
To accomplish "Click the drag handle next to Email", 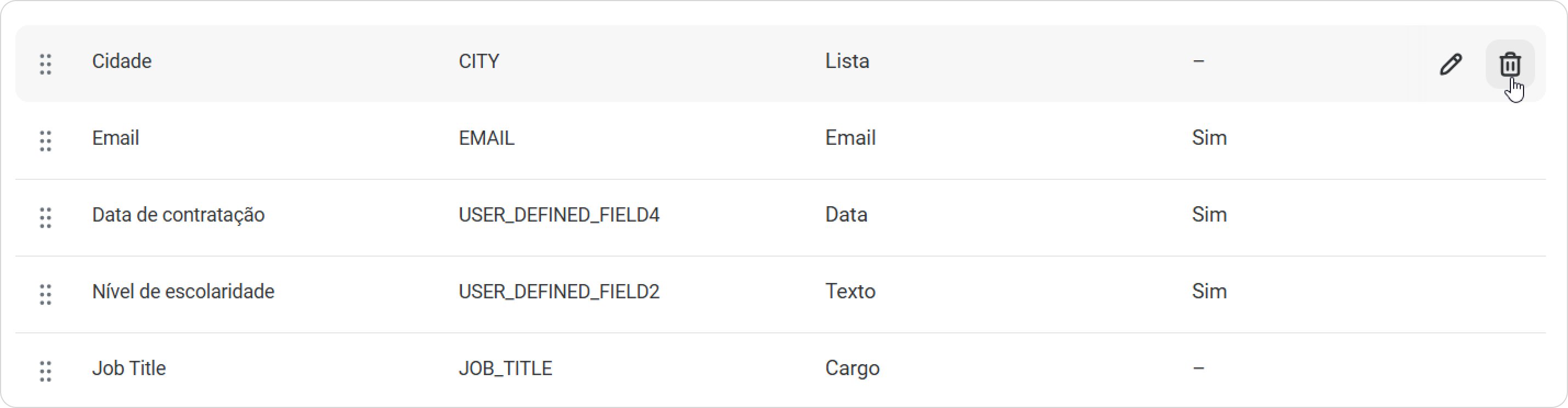I will click(x=46, y=140).
